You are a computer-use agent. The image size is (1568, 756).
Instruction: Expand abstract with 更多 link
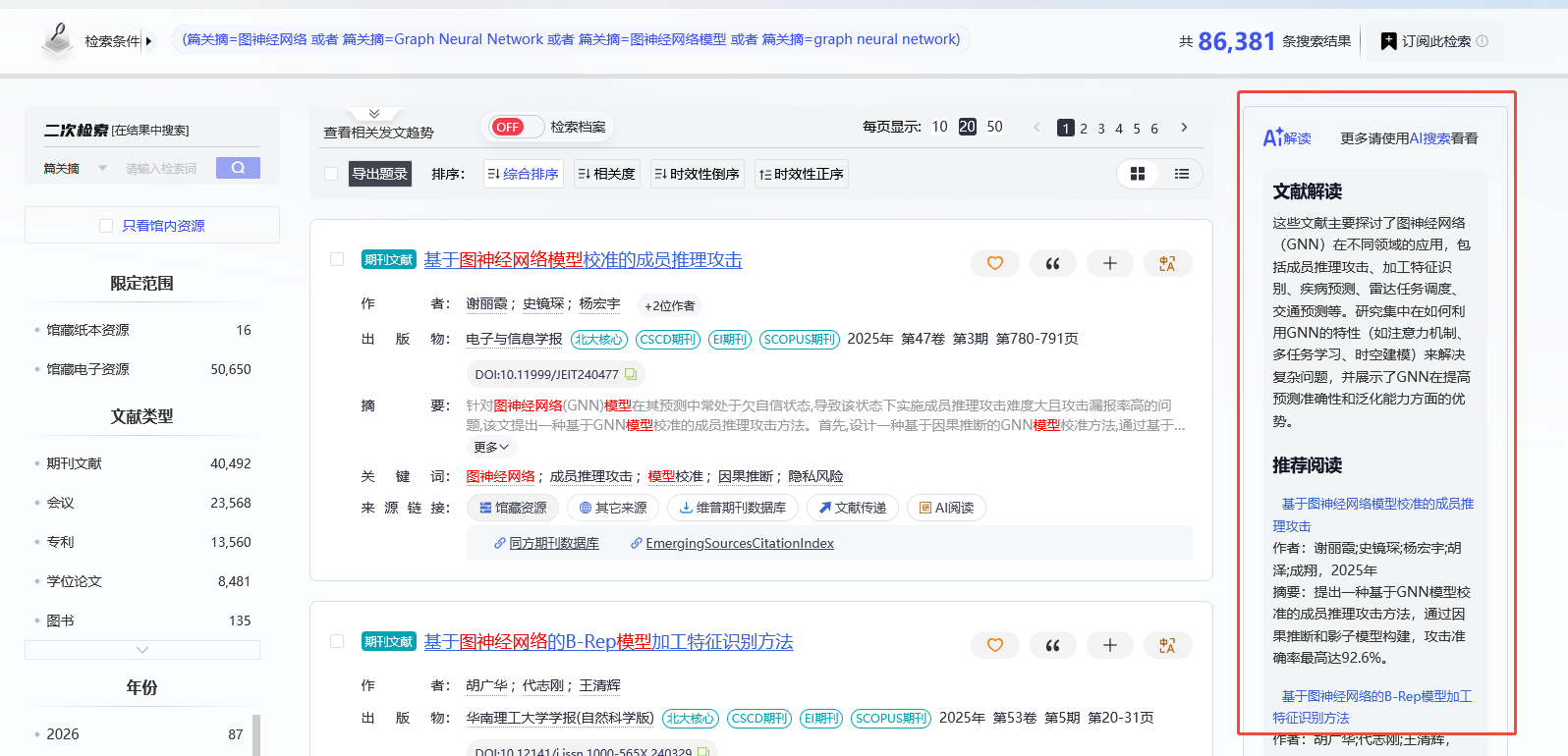click(490, 447)
